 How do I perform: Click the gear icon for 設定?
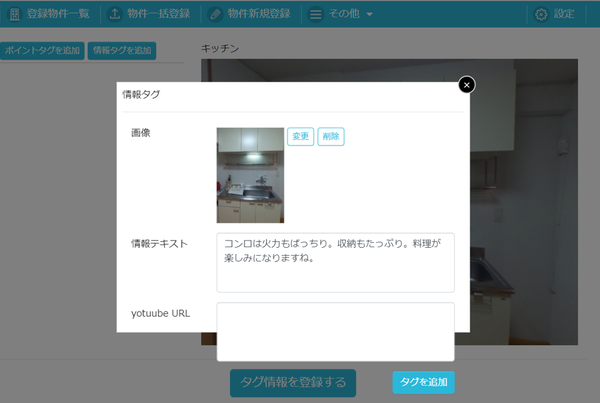coord(541,14)
